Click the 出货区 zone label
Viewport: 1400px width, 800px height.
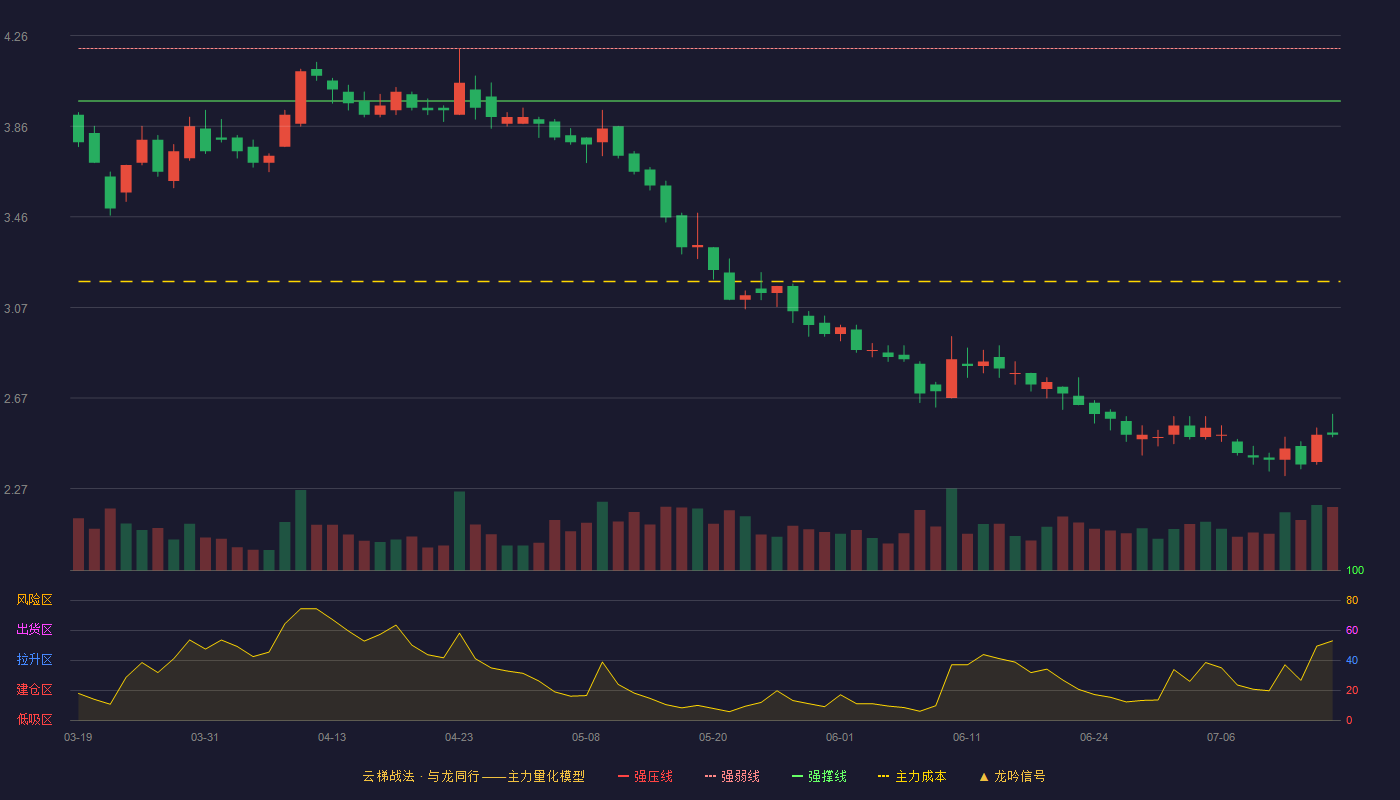[34, 630]
